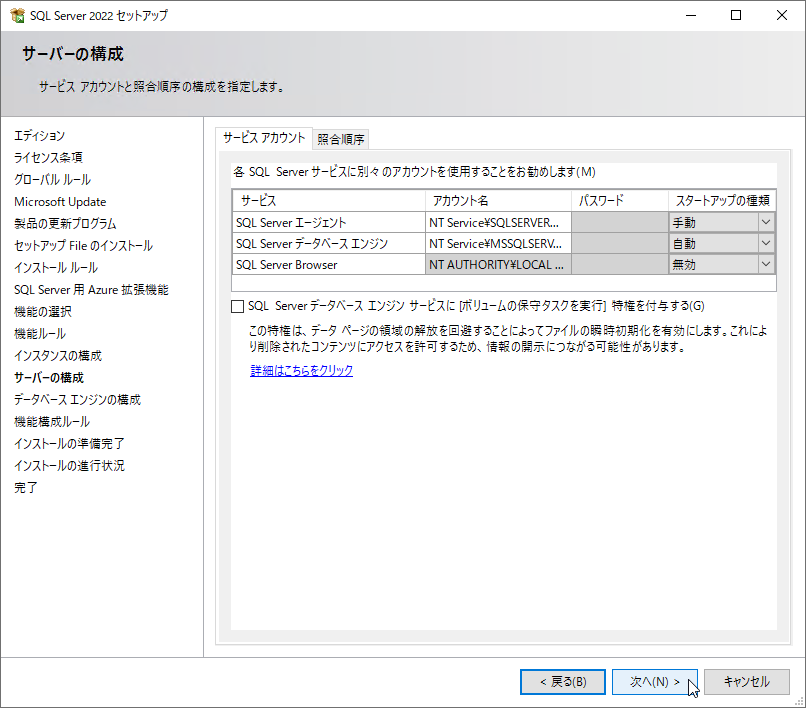
Task: Maximize the SQL Server 2022 setup window
Action: click(x=736, y=15)
